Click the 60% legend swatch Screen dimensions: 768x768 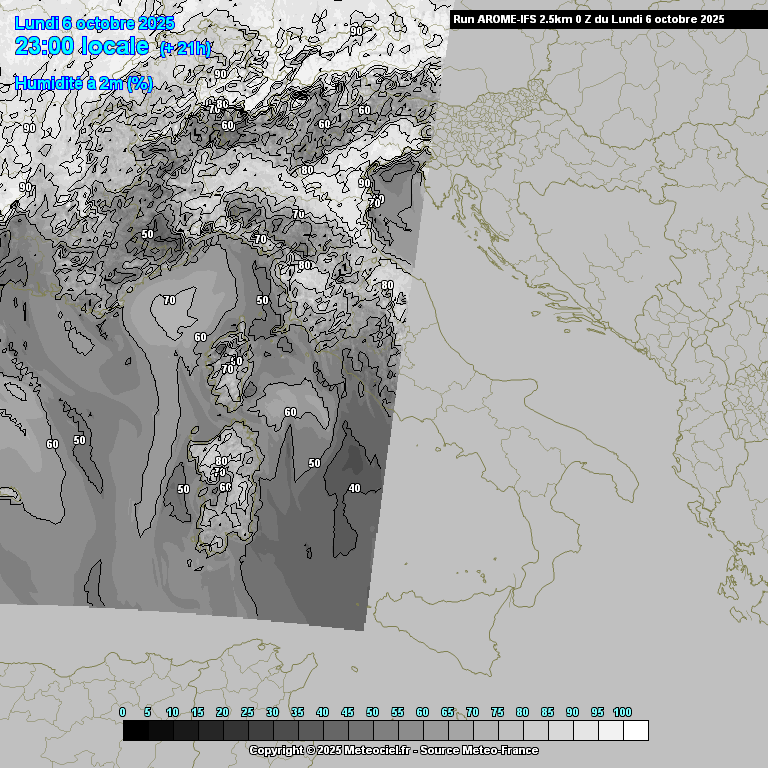(x=435, y=731)
